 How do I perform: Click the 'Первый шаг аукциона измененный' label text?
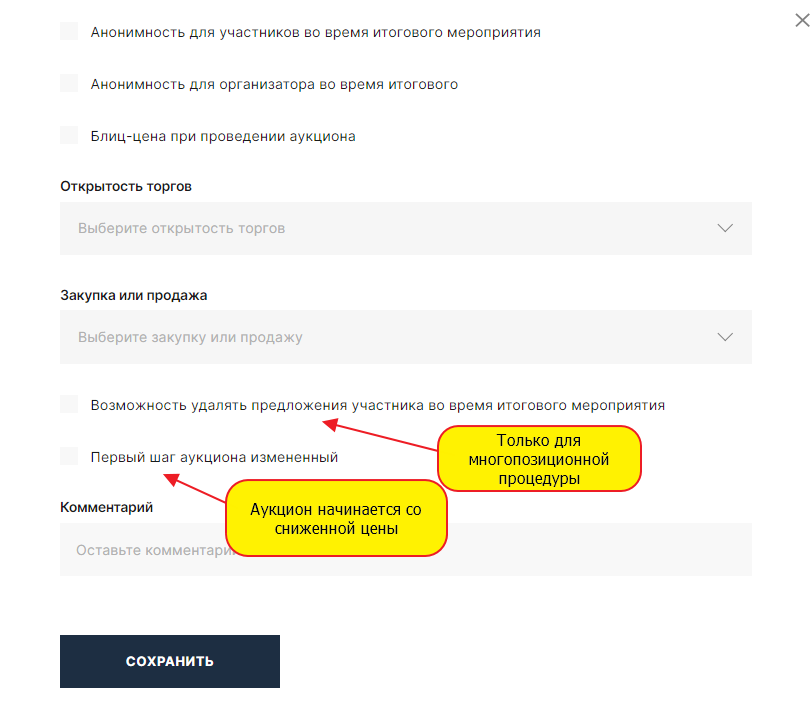tap(214, 457)
